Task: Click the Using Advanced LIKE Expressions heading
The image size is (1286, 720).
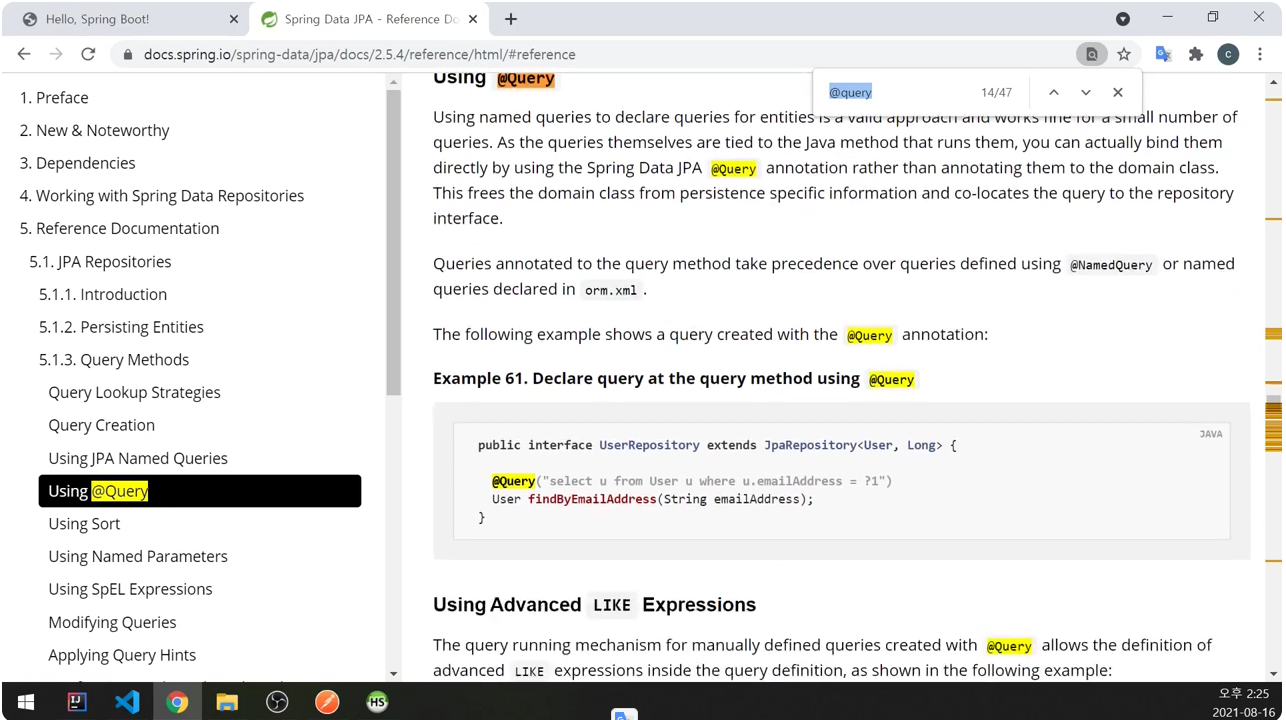Action: click(x=594, y=605)
